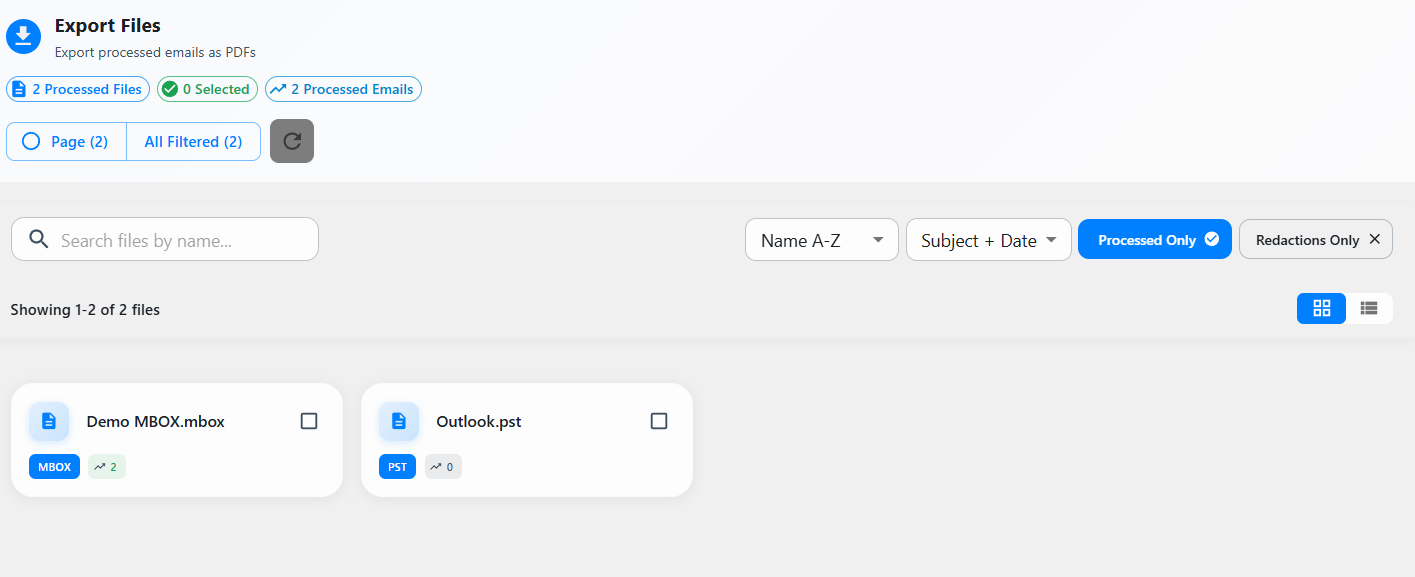This screenshot has width=1415, height=577.
Task: Switch to list view layout
Action: (x=1369, y=308)
